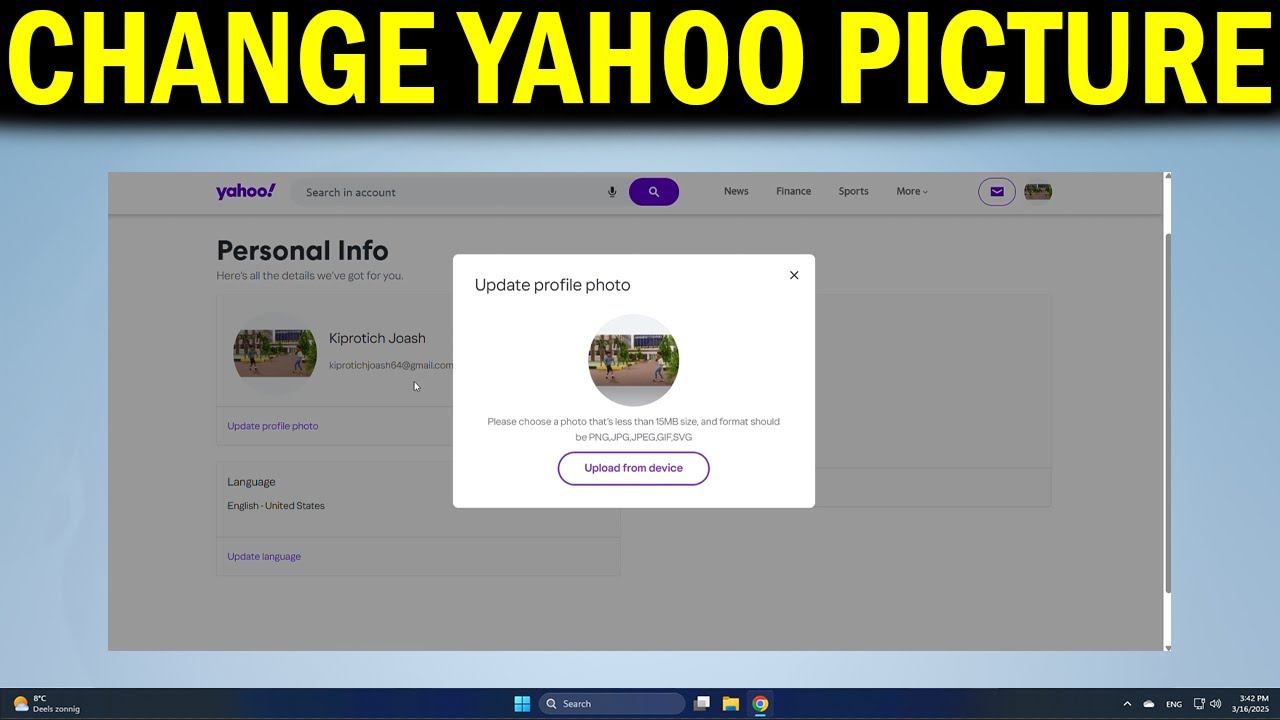Open the News menu item
This screenshot has width=1280, height=720.
point(736,191)
